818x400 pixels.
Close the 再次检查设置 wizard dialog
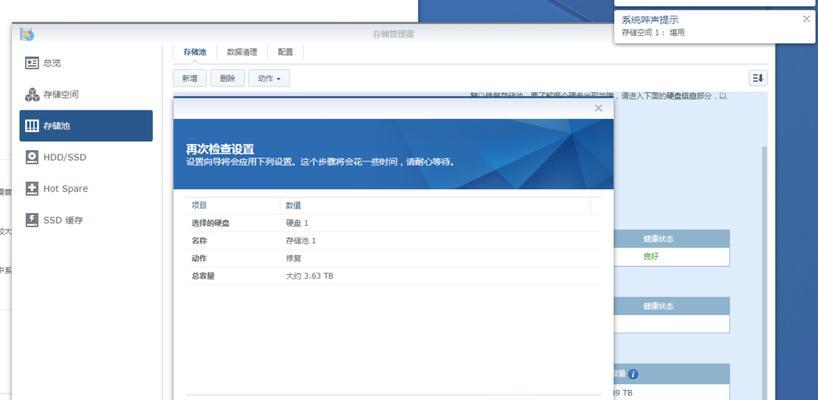pos(598,108)
